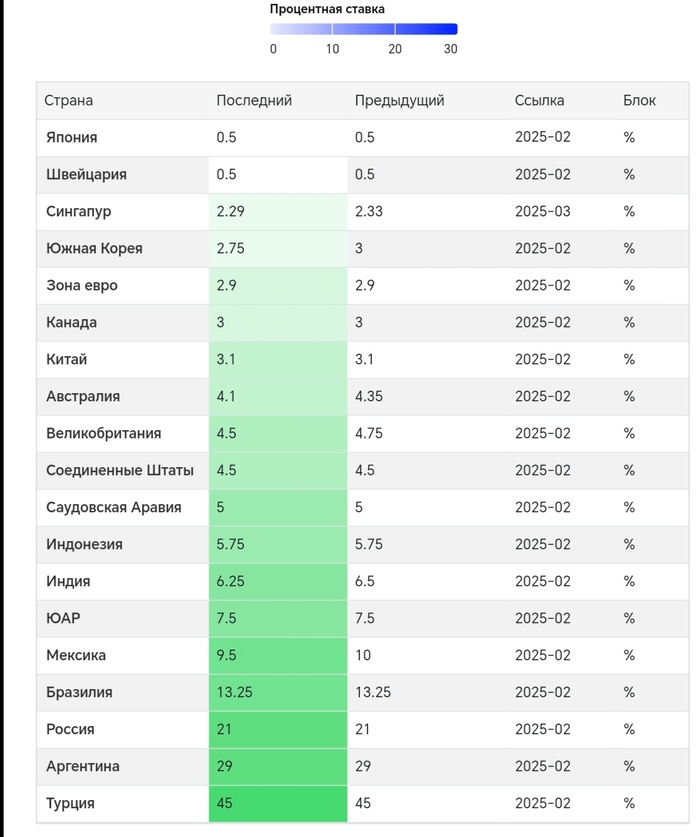Viewport: 700px width, 837px height.
Task: Click the Страна column header
Action: (69, 100)
